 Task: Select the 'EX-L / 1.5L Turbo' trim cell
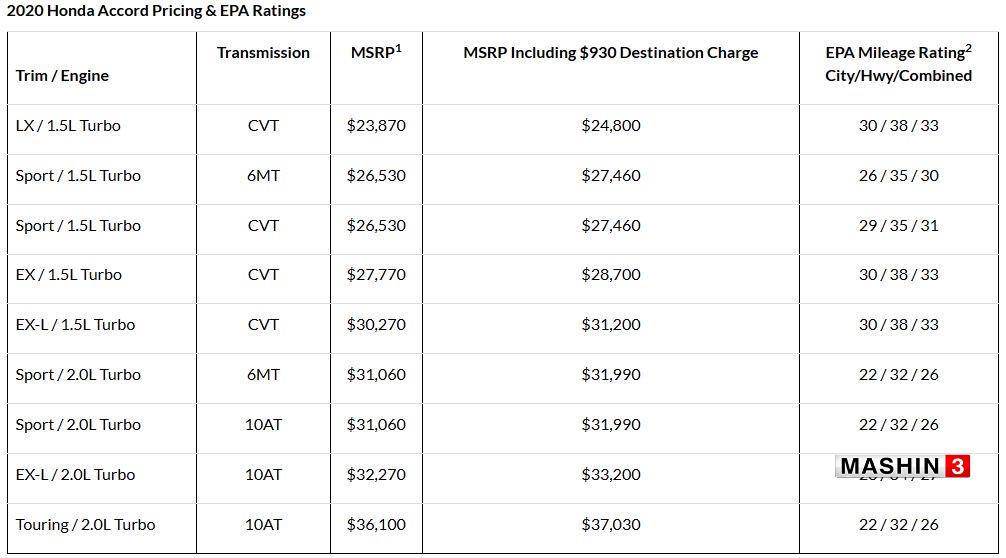pyautogui.click(x=76, y=325)
